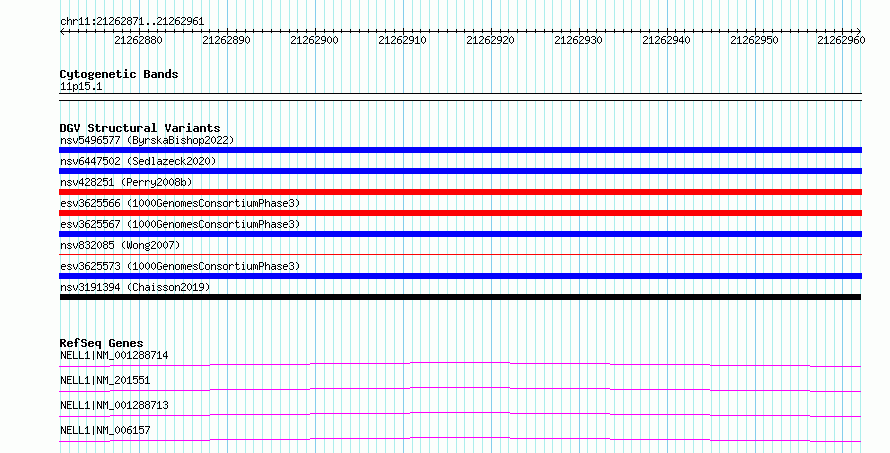Select ruler coordinate 21262890
This screenshot has width=890, height=453.
tap(226, 40)
